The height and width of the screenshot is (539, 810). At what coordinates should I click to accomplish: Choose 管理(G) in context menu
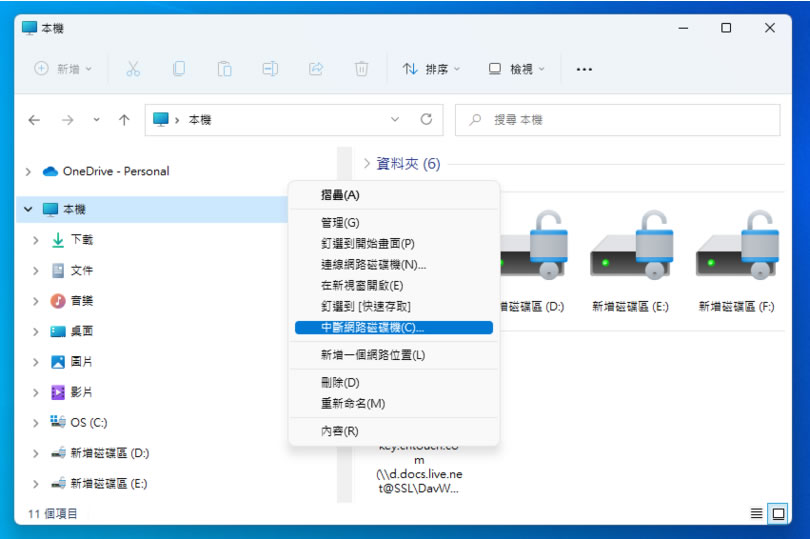pyautogui.click(x=394, y=223)
